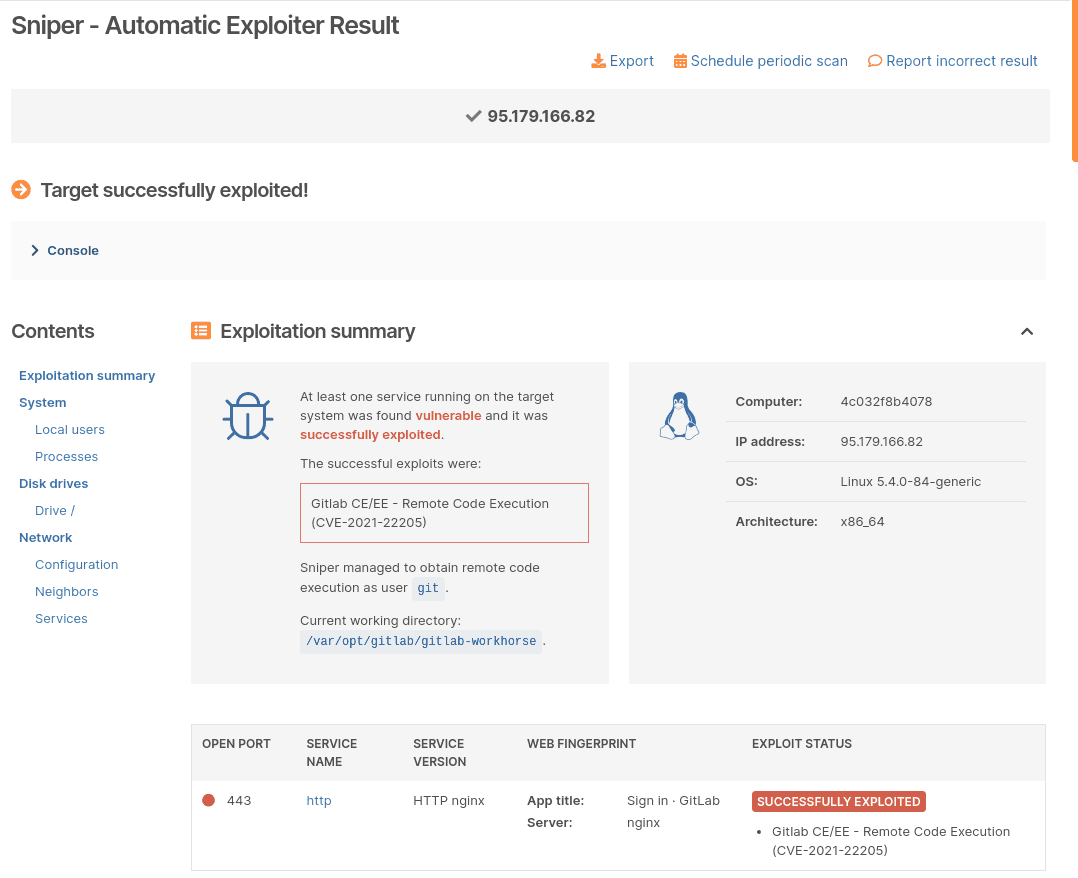Click the checkmark icon next to the target IP
1078x878 pixels.
(x=472, y=116)
